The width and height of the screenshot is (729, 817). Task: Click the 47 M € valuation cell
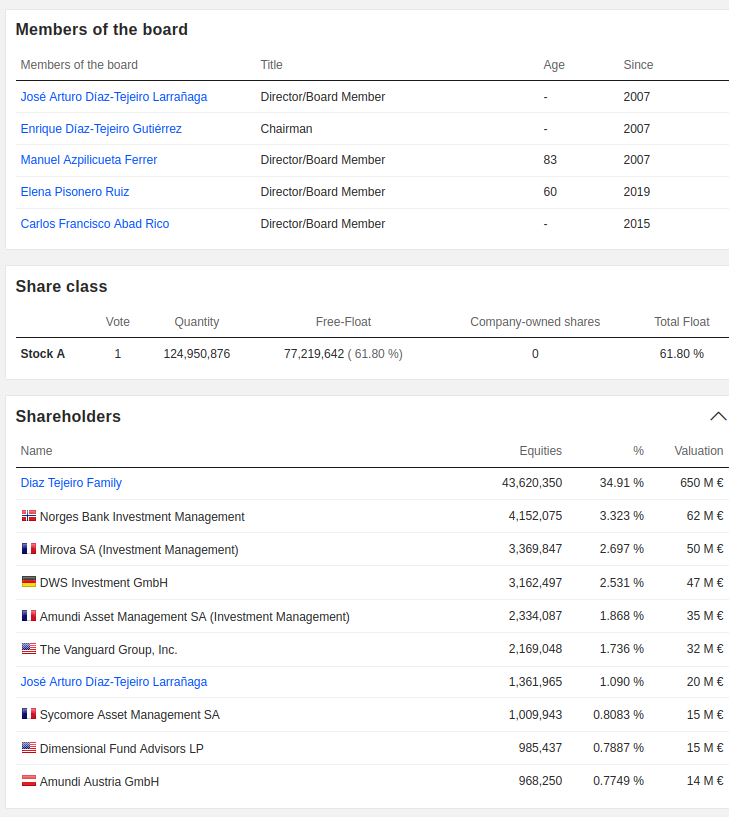[705, 583]
